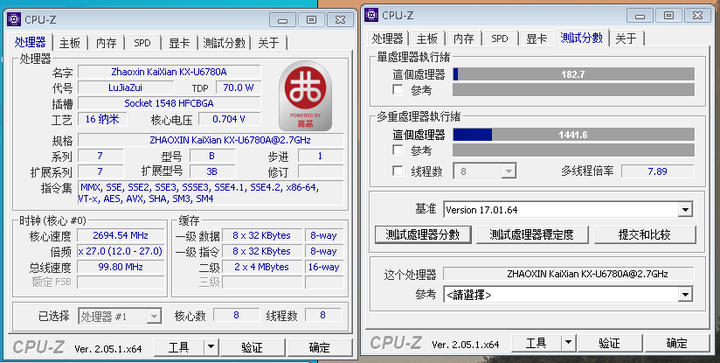The height and width of the screenshot is (363, 720).
Task: Switch to 主板 tab in right window
Action: pyautogui.click(x=427, y=39)
